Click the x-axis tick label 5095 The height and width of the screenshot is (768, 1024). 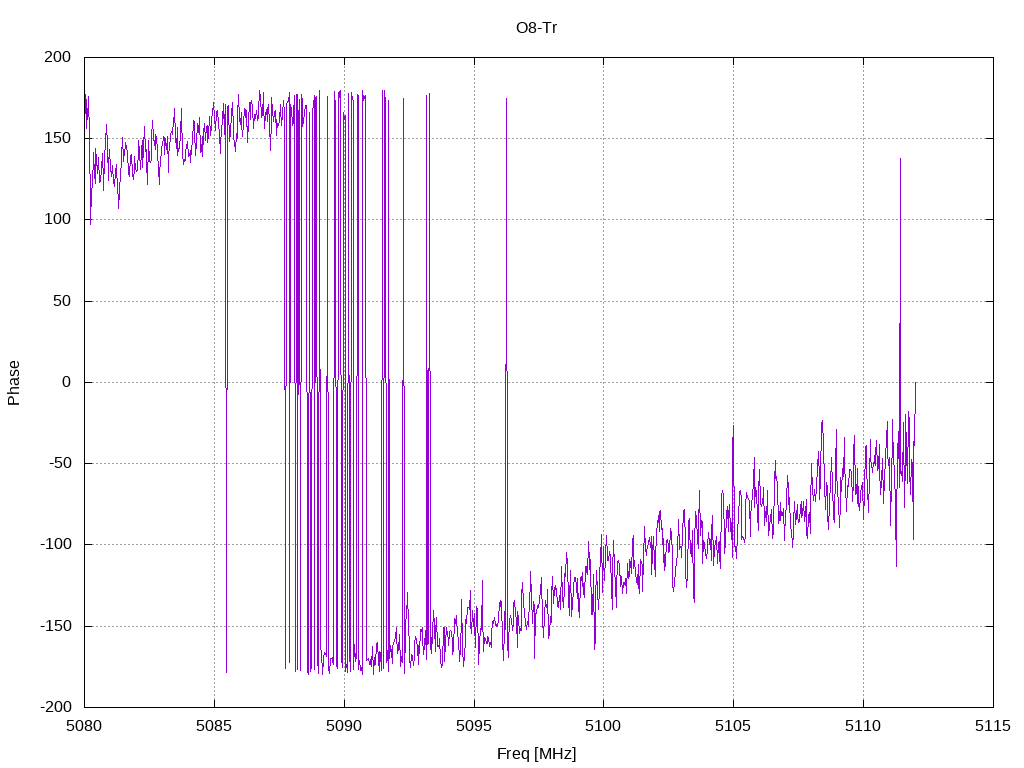[473, 726]
